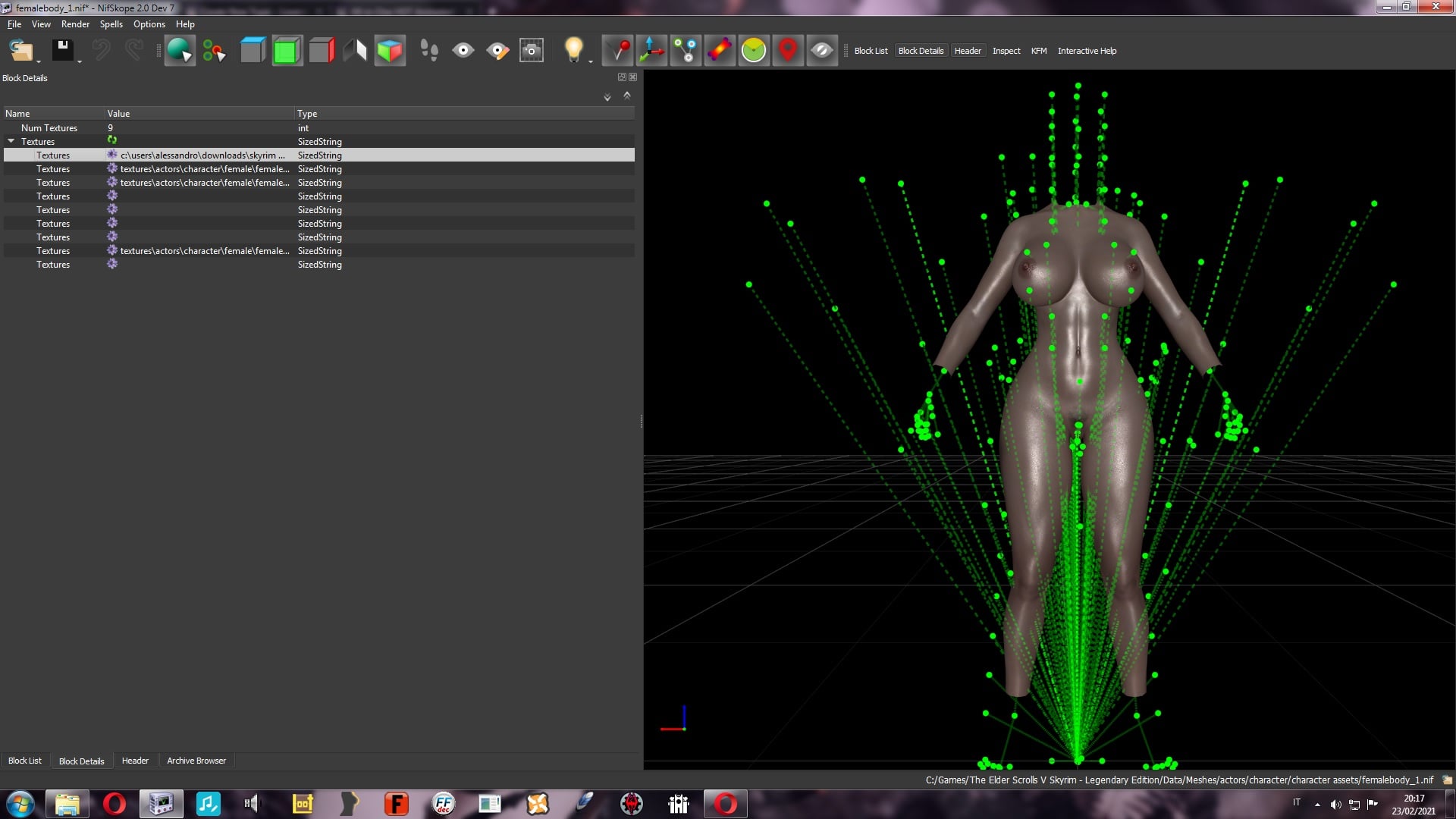Open the lighting bulb dropdown arrow
Screen dimensions: 1456x819
click(x=591, y=61)
